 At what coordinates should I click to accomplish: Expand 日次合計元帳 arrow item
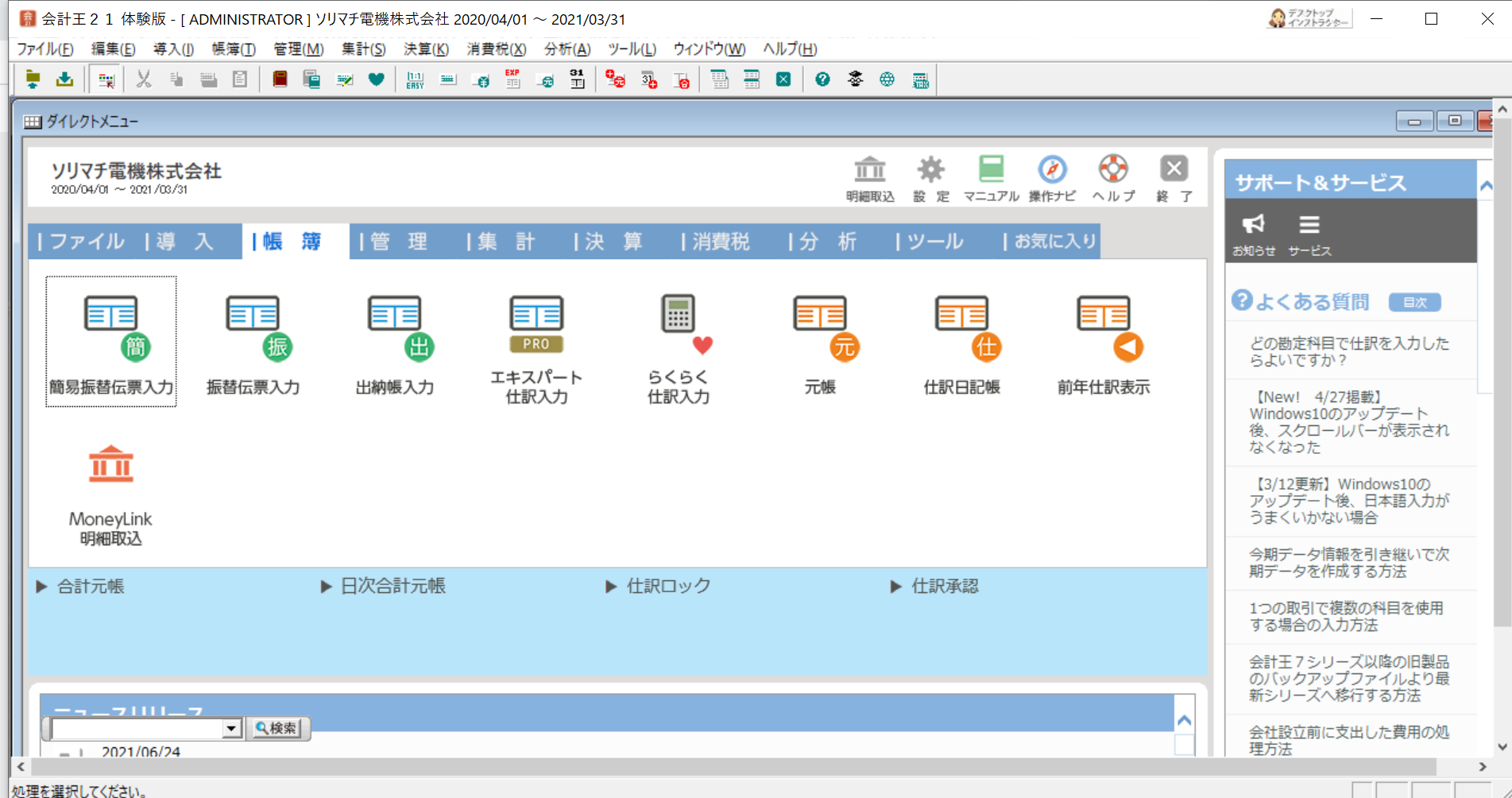click(x=384, y=587)
